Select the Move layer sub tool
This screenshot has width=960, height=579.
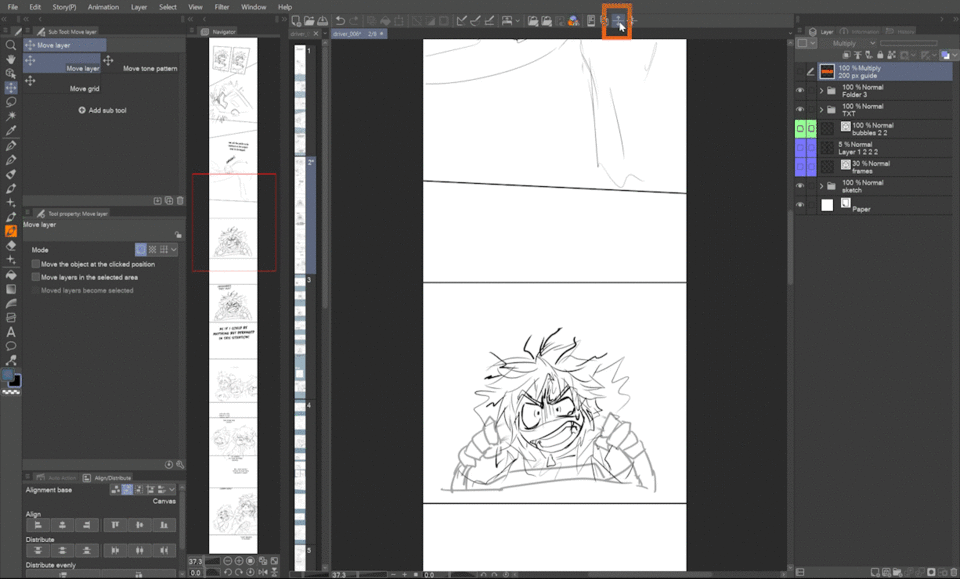click(x=62, y=64)
